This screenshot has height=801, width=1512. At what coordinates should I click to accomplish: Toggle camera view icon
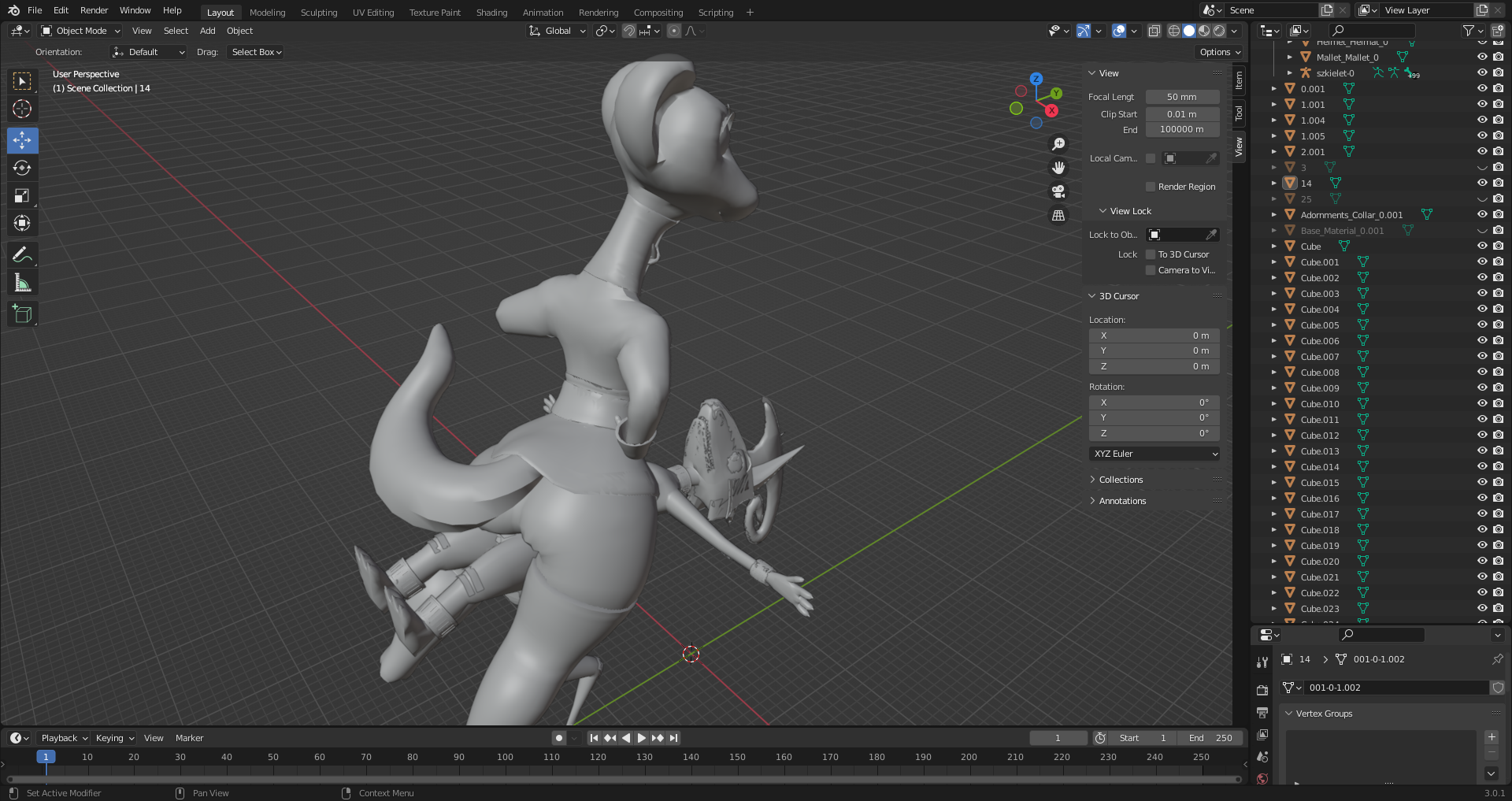coord(1058,191)
